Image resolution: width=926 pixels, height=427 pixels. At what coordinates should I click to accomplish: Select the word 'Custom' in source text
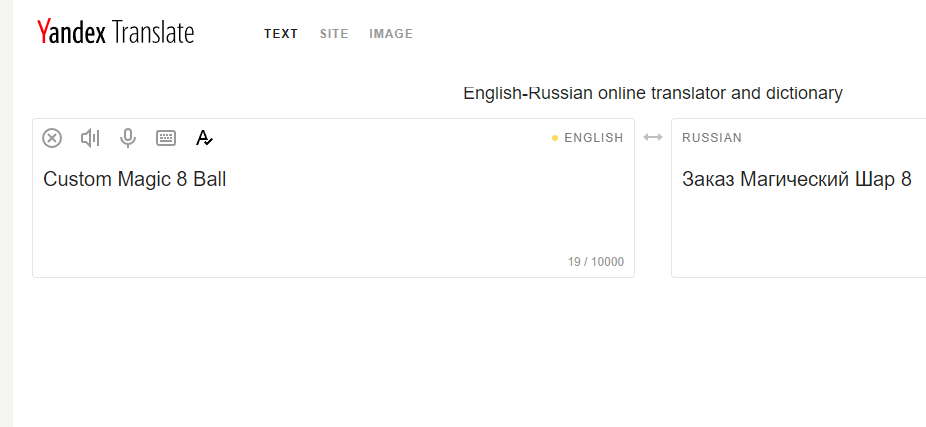pos(77,179)
